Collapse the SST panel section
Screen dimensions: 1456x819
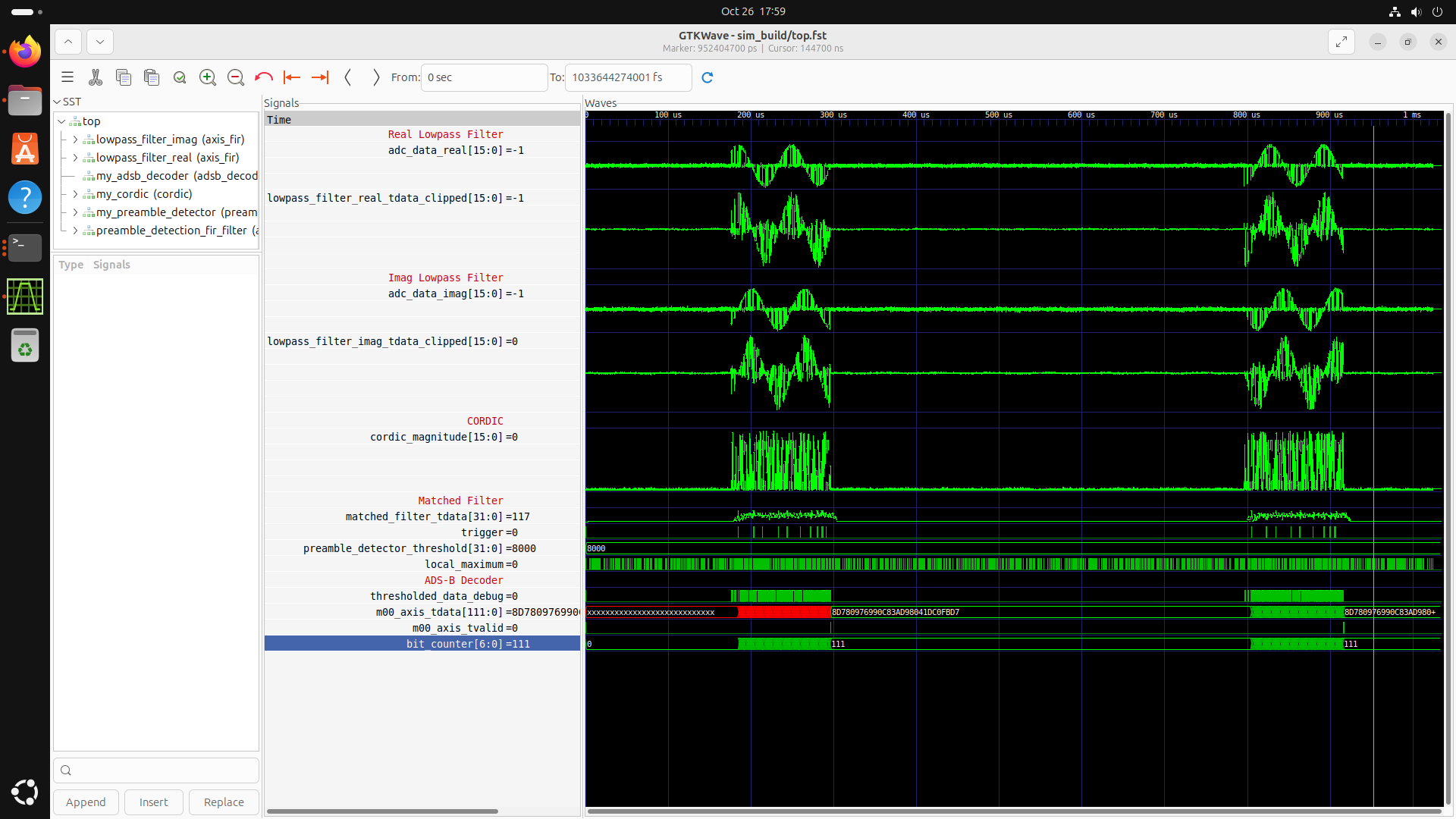pos(57,101)
